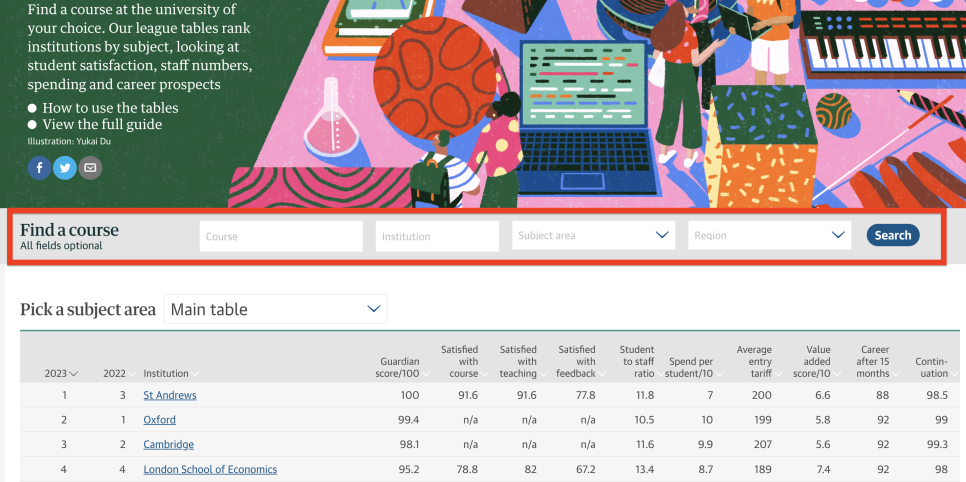Click the Institution input field
Image resolution: width=966 pixels, height=482 pixels.
437,236
